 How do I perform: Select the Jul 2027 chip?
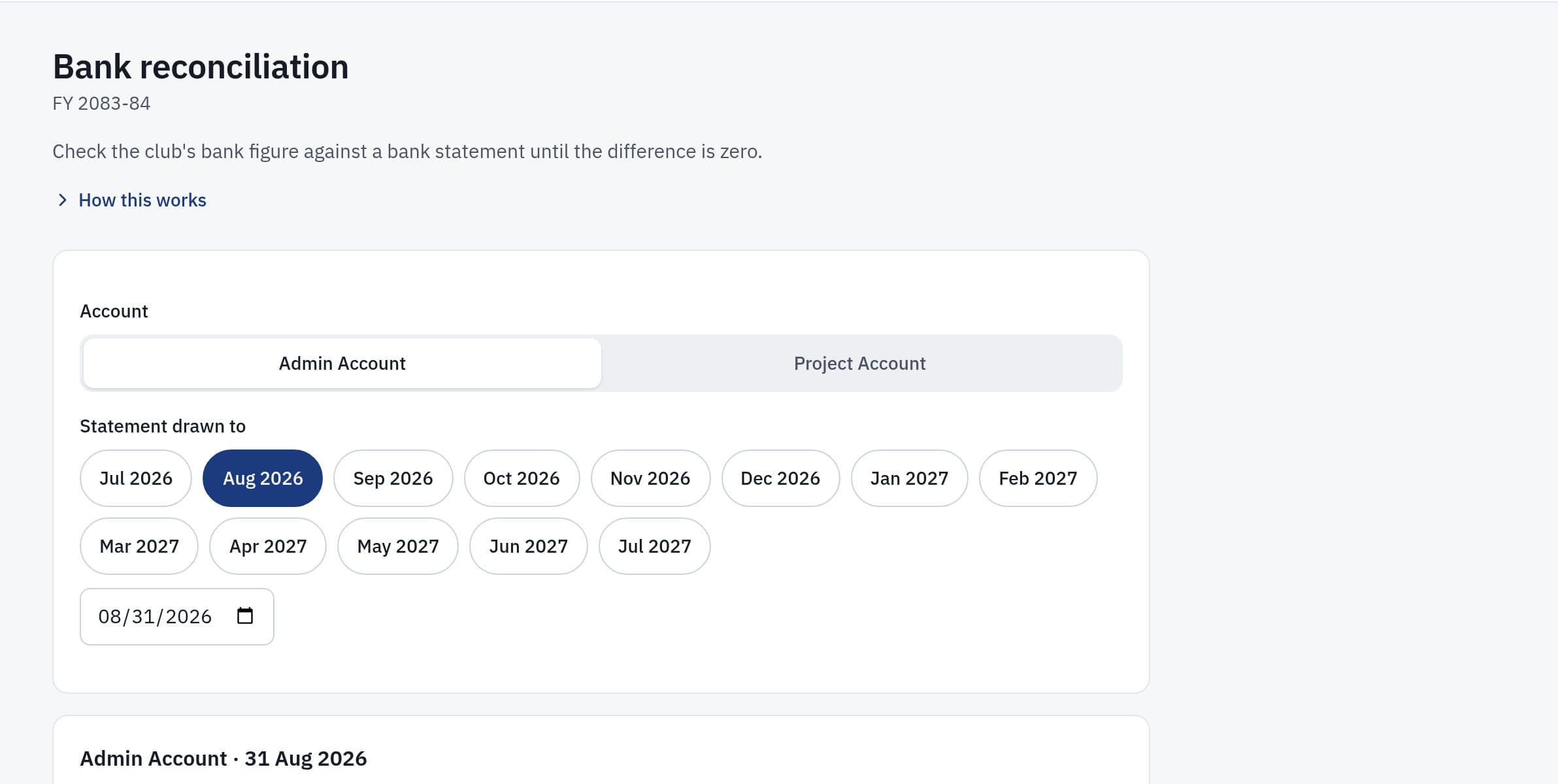655,546
